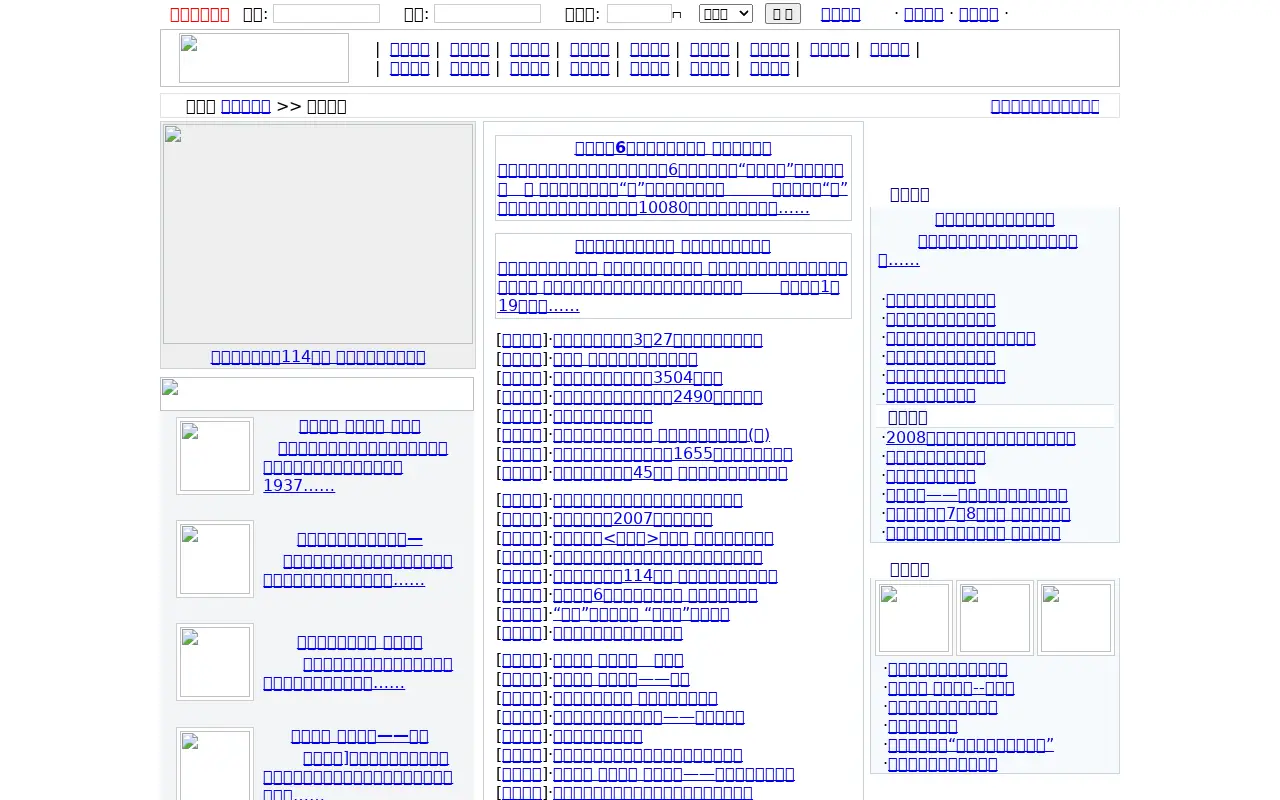Viewport: 1280px width, 800px height.
Task: Click the wide banner image below the '114' caption
Action: pyautogui.click(x=317, y=394)
